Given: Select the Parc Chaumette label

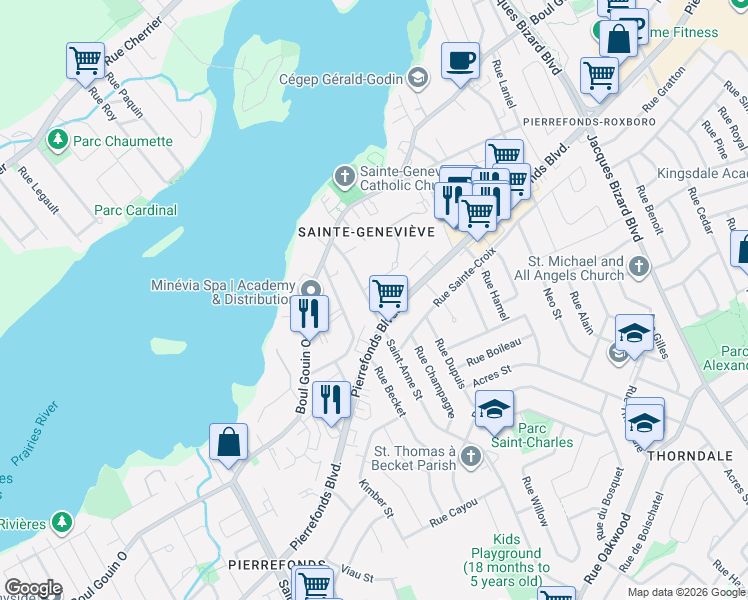Looking at the screenshot, I should (123, 141).
